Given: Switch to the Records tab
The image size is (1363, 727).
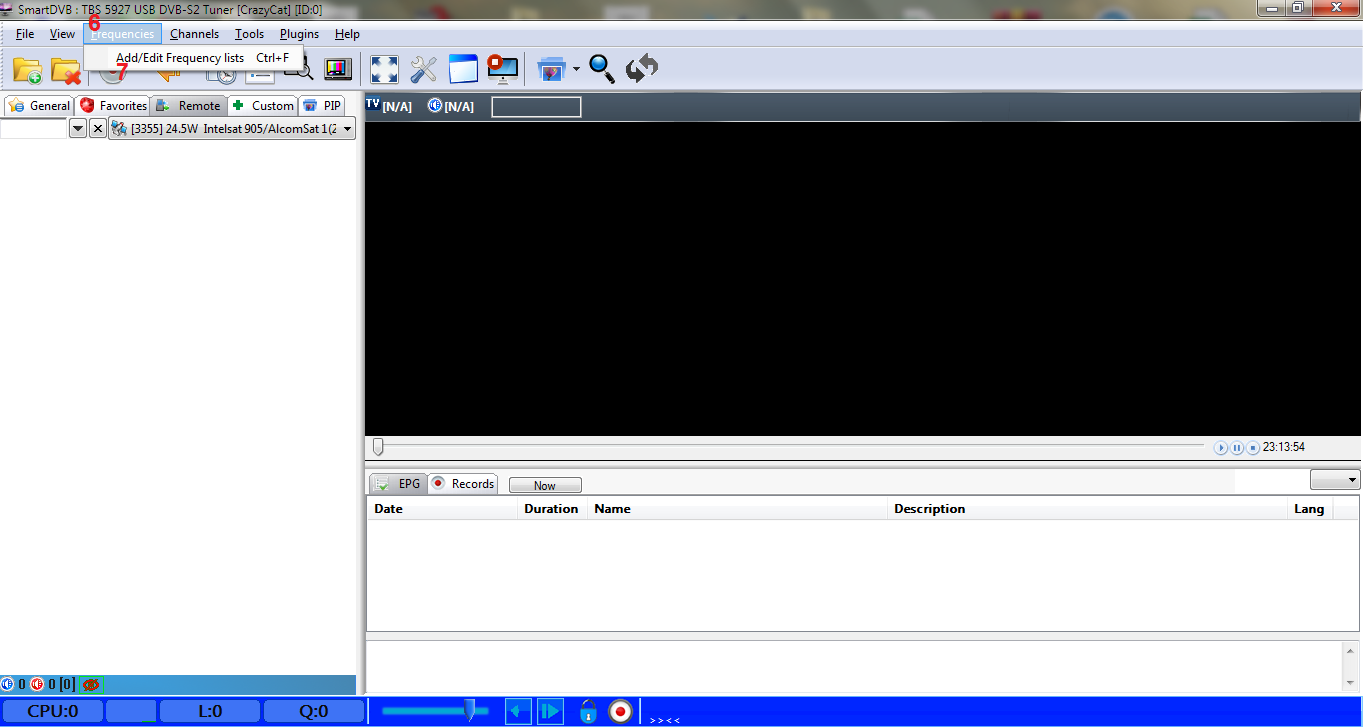Looking at the screenshot, I should click(x=463, y=483).
